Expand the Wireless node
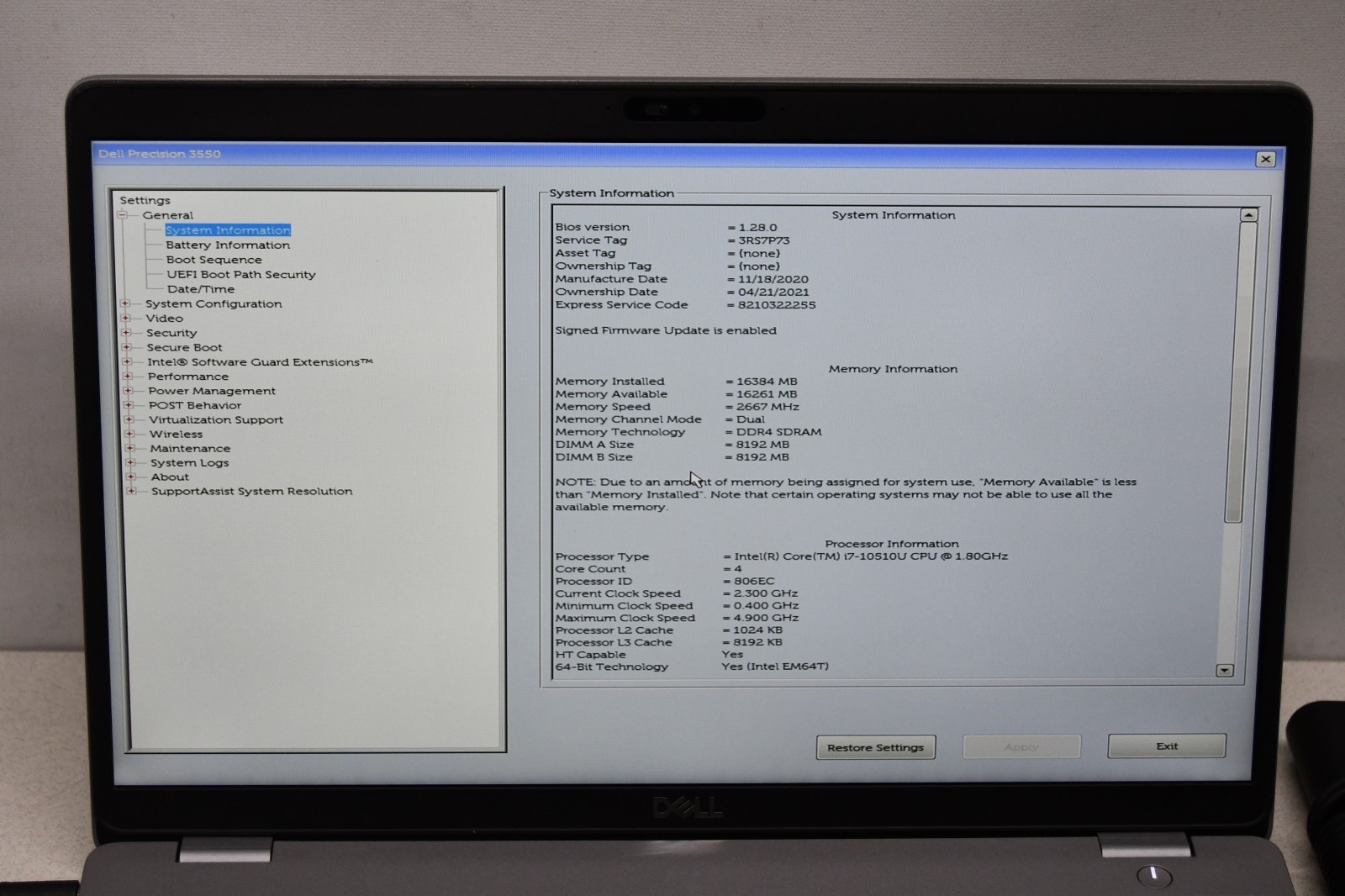This screenshot has height=896, width=1345. click(x=129, y=434)
